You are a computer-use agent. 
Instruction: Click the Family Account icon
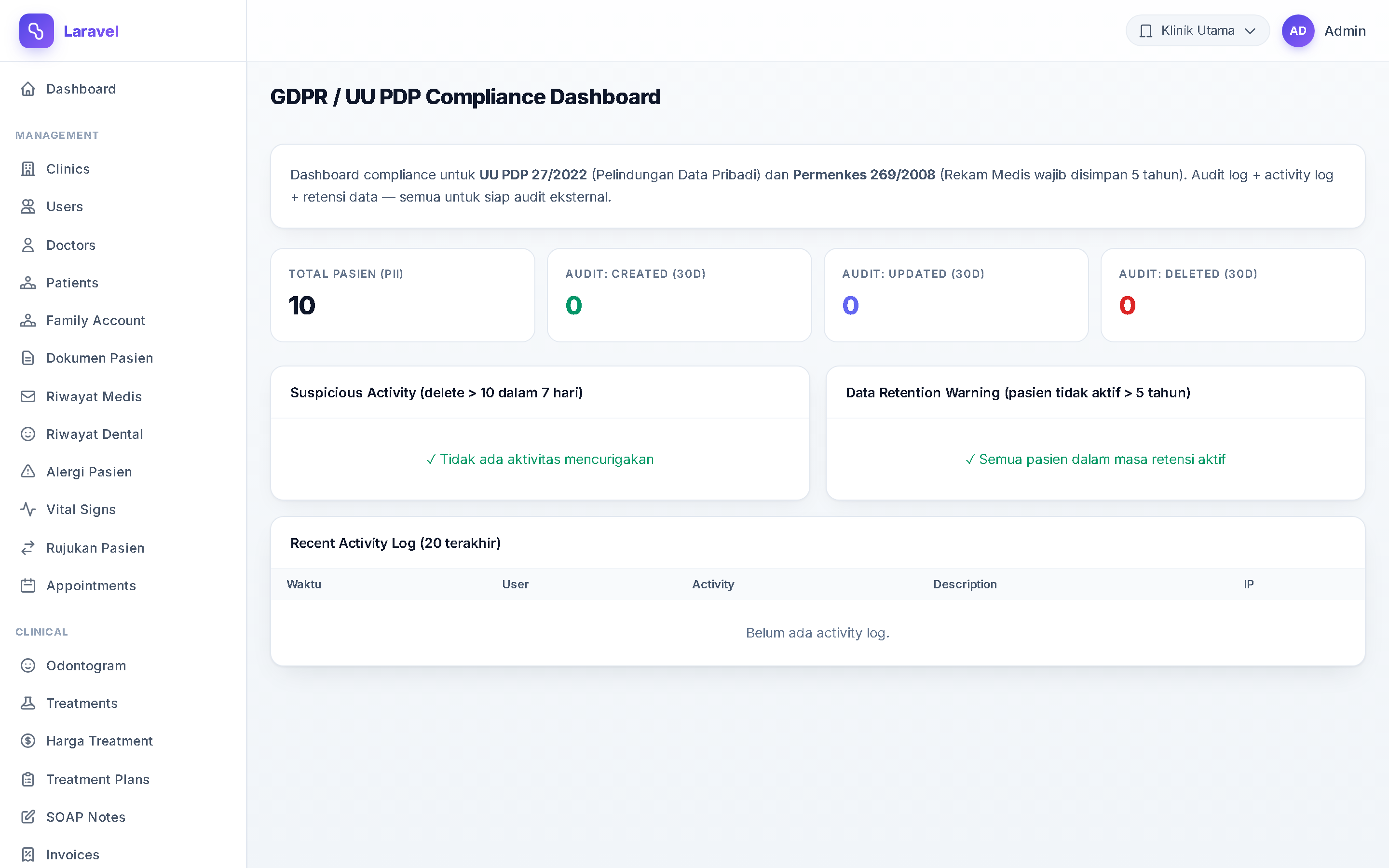27,320
